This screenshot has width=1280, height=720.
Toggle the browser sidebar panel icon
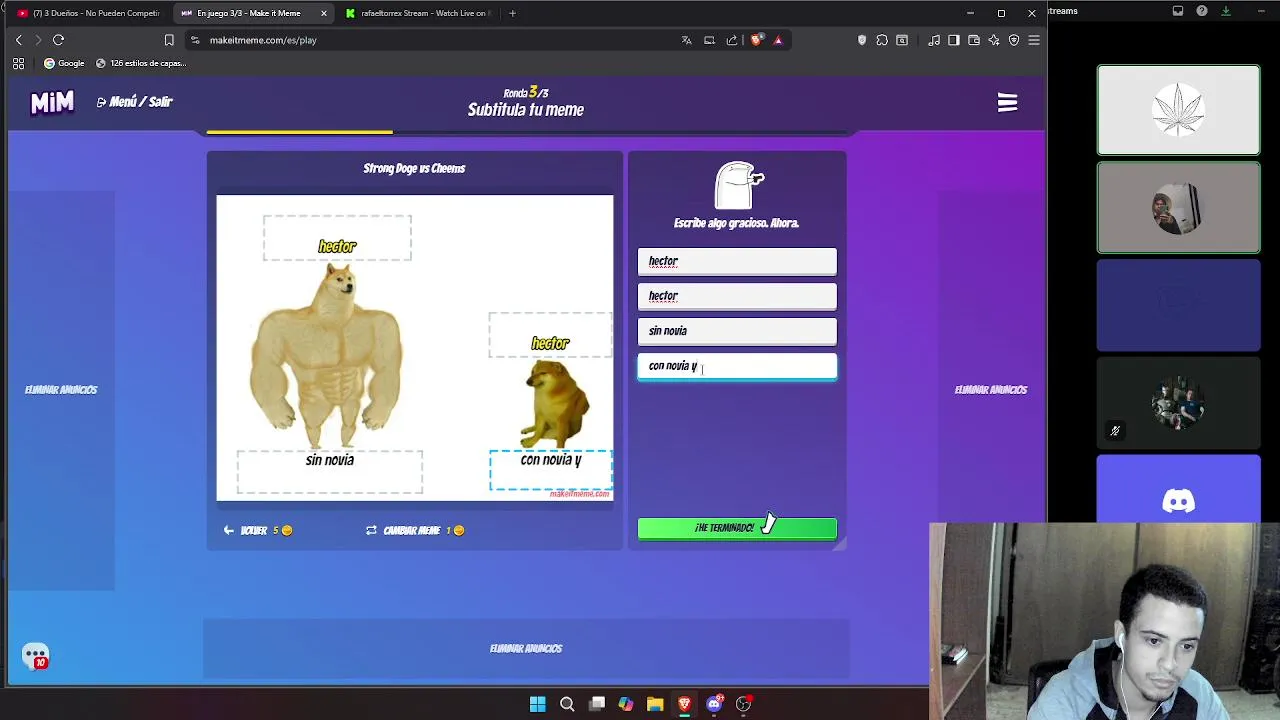[x=954, y=40]
